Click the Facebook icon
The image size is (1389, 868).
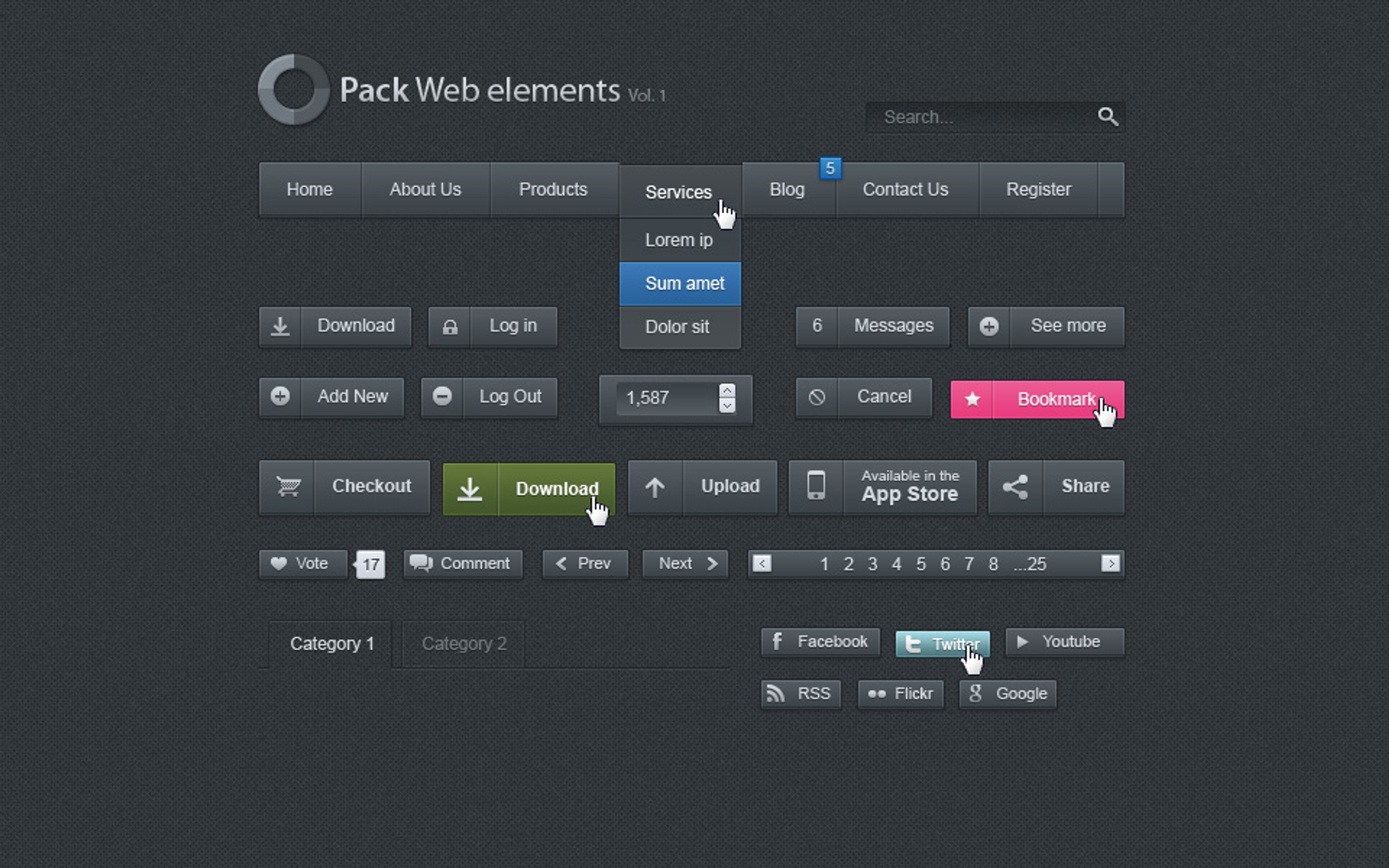[x=776, y=641]
